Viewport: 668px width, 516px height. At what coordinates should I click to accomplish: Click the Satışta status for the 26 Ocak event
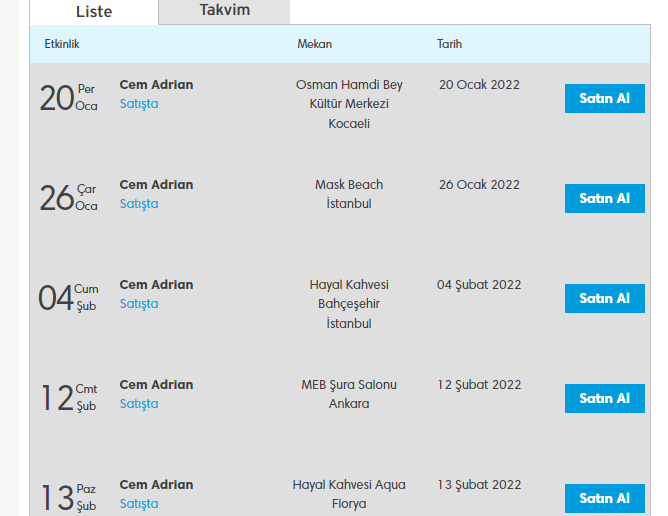tap(139, 204)
